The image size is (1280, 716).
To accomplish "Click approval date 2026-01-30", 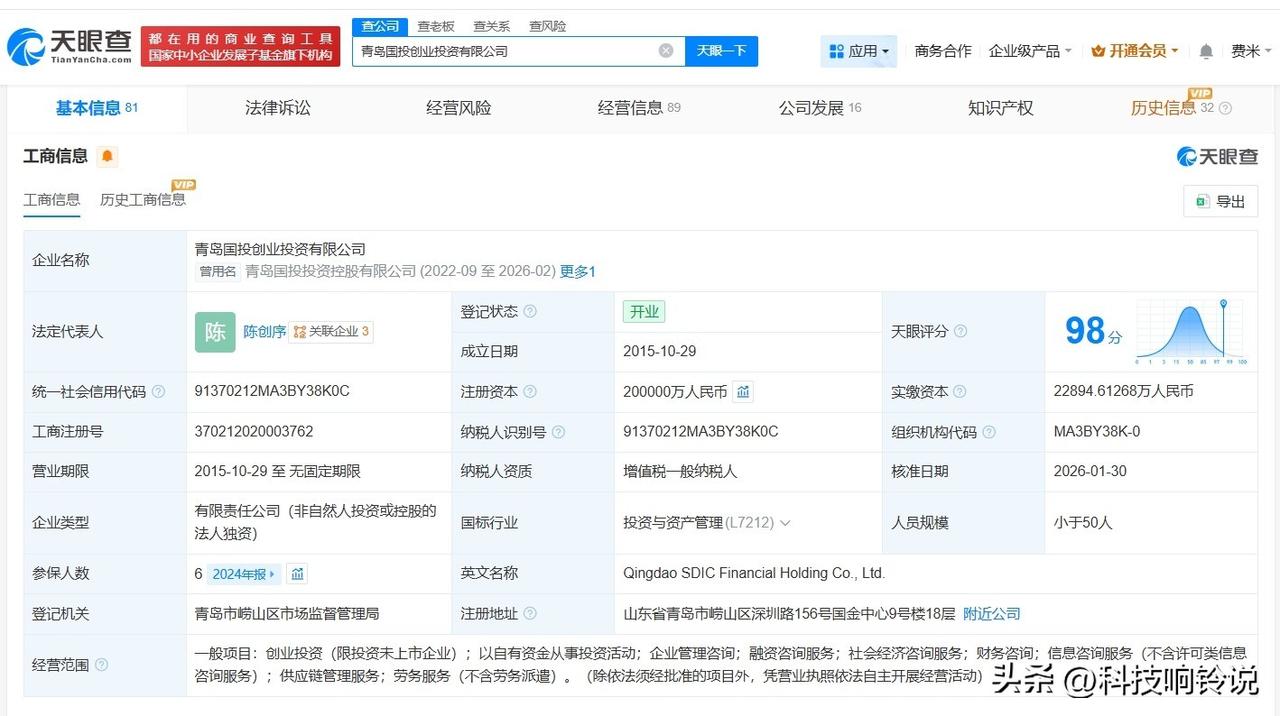I will coord(1091,471).
